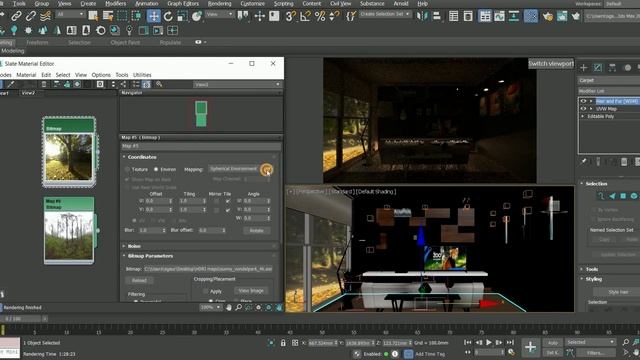Image resolution: width=640 pixels, height=360 pixels.
Task: Click the Select and Place icon
Action: [x=197, y=16]
